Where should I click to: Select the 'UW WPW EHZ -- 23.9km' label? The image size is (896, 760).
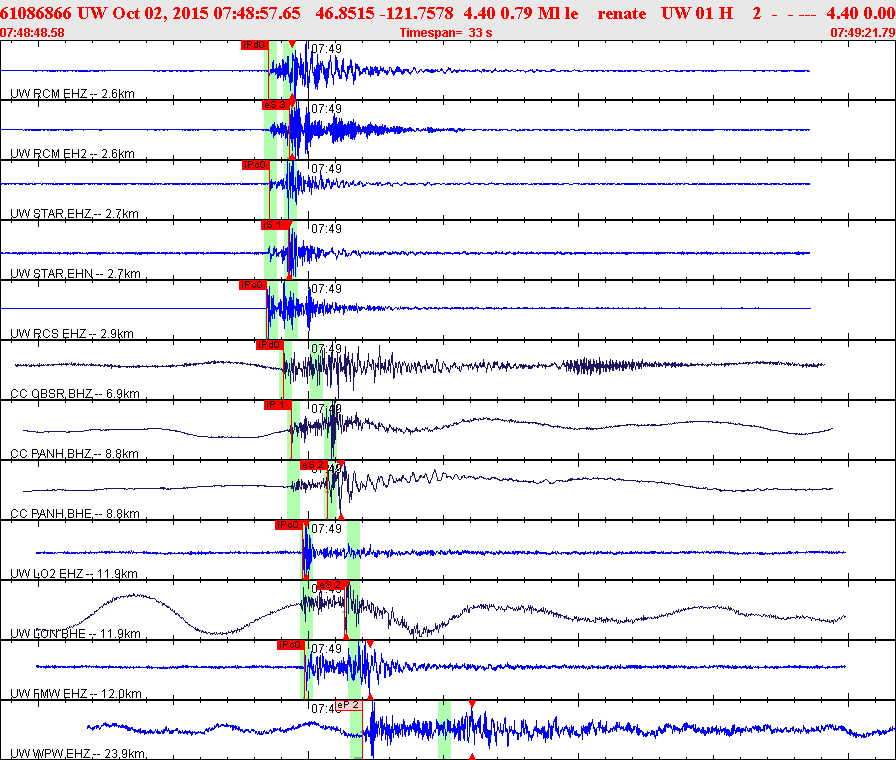coord(78,754)
